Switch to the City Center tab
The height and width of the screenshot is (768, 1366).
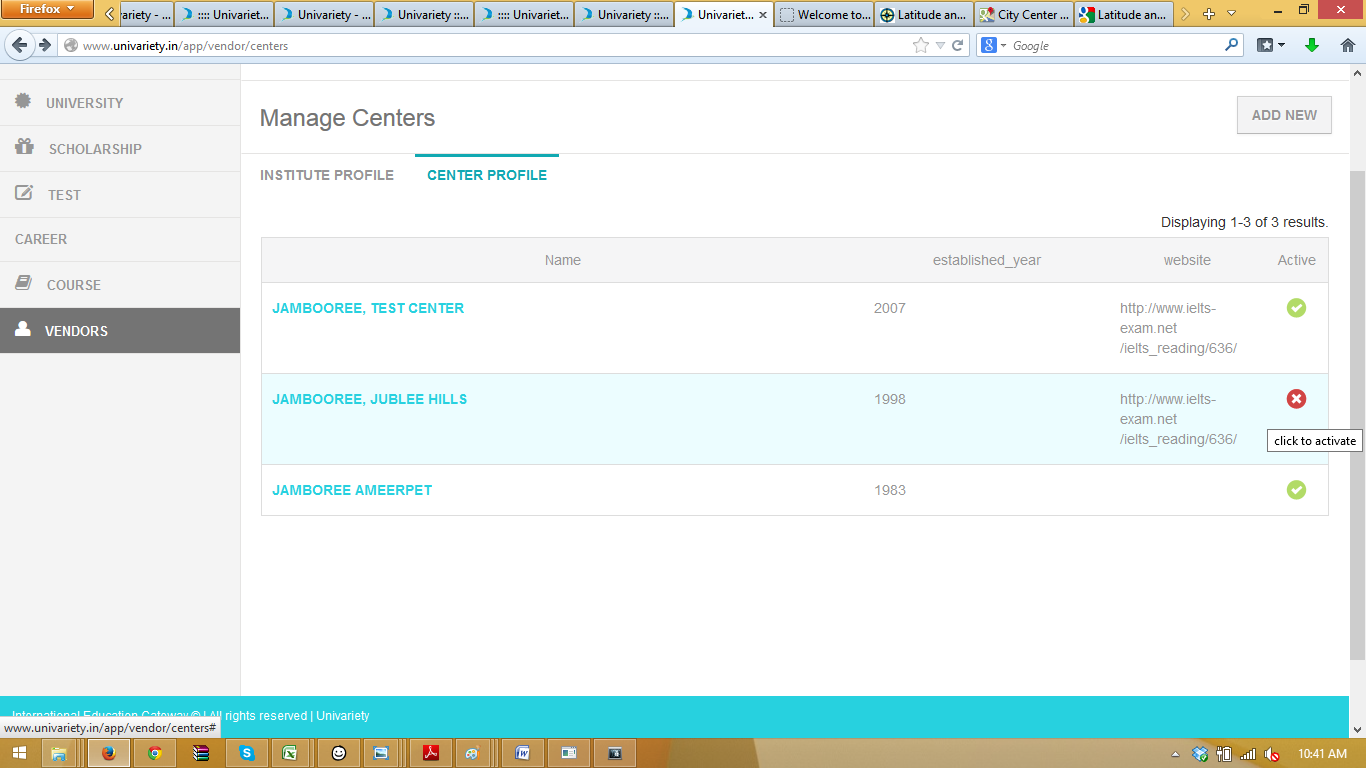coord(1024,15)
